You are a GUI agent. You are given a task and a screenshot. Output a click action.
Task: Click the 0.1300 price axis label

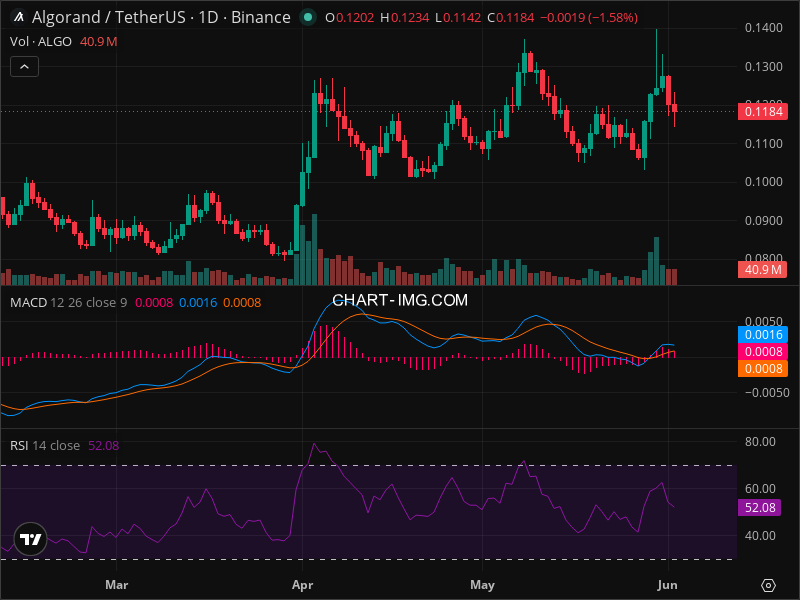763,67
